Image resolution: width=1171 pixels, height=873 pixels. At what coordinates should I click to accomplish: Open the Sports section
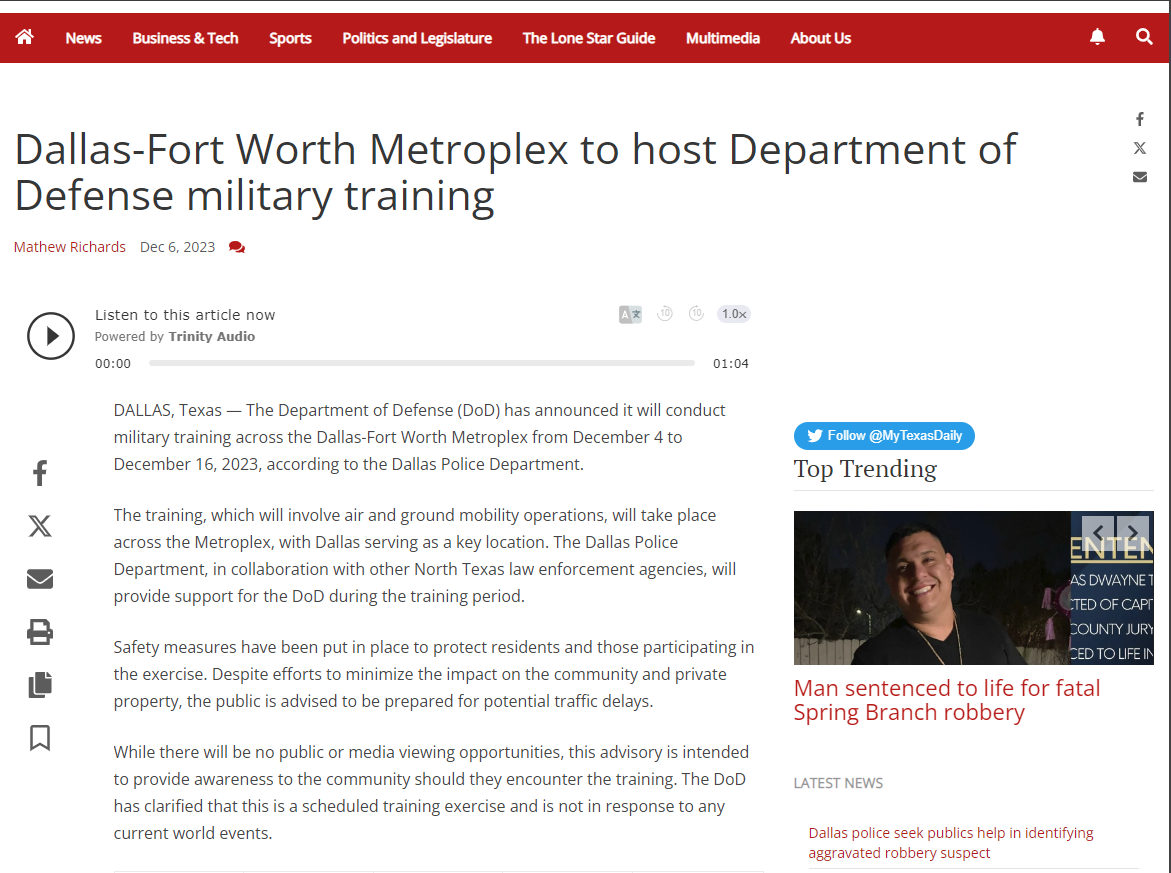click(291, 38)
